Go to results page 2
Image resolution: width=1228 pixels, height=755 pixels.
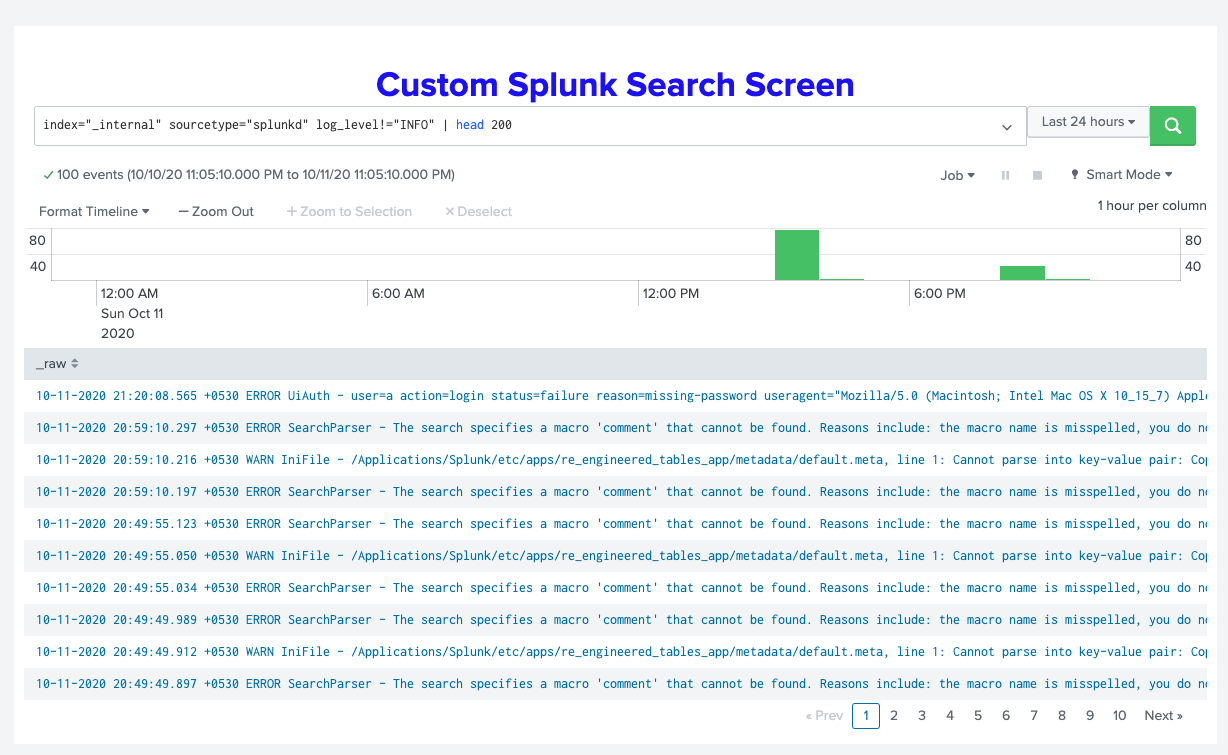point(894,715)
